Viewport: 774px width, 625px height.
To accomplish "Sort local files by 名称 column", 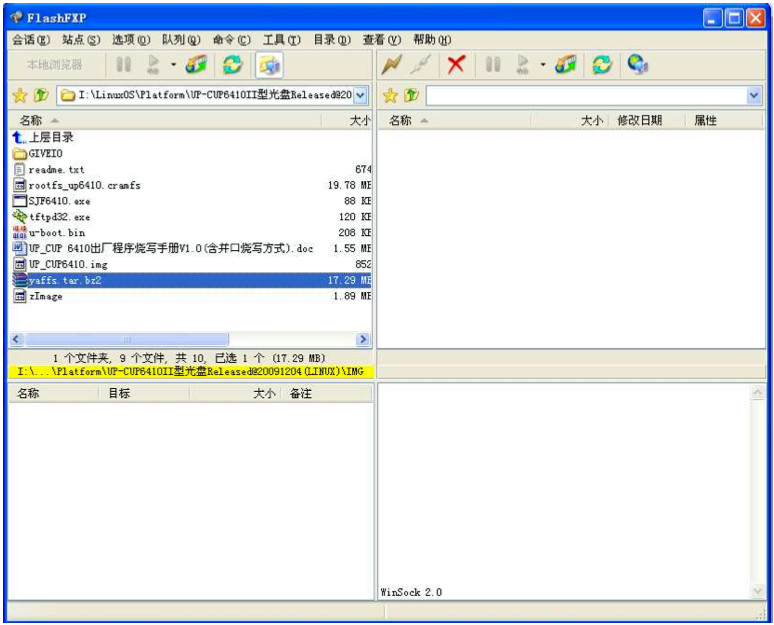I will point(165,120).
